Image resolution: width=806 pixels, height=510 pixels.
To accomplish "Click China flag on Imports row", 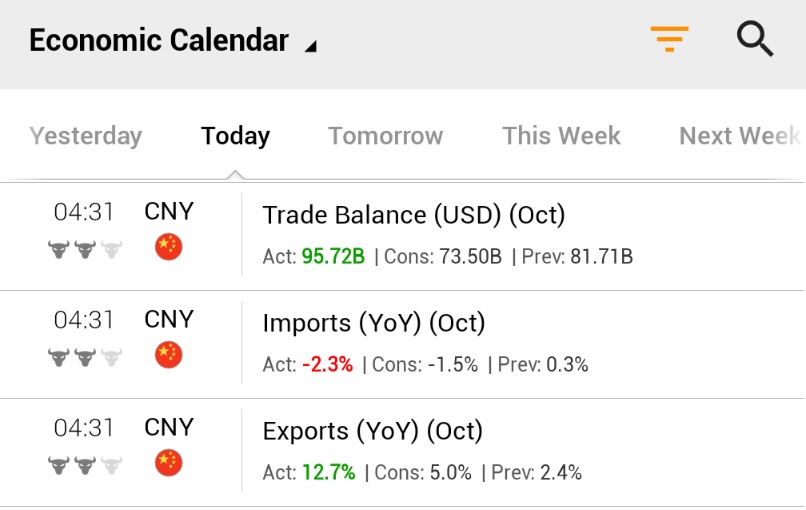I will click(169, 355).
